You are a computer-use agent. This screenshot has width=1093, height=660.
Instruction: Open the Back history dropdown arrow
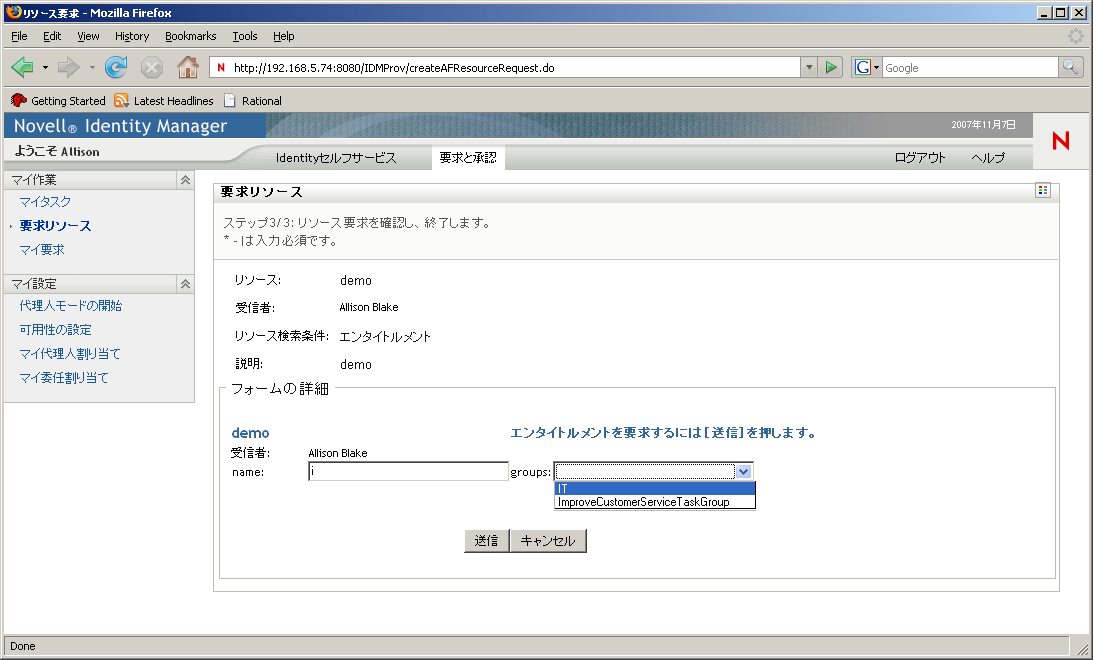tap(45, 68)
